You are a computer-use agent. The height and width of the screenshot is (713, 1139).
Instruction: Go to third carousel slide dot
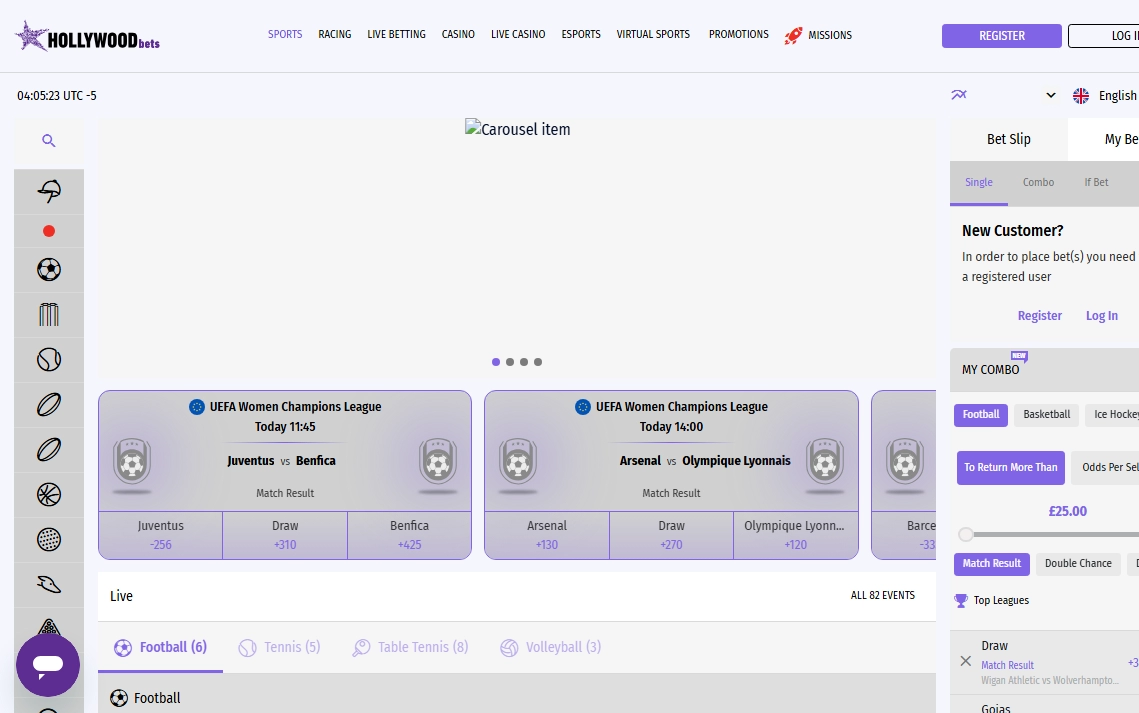click(x=524, y=362)
